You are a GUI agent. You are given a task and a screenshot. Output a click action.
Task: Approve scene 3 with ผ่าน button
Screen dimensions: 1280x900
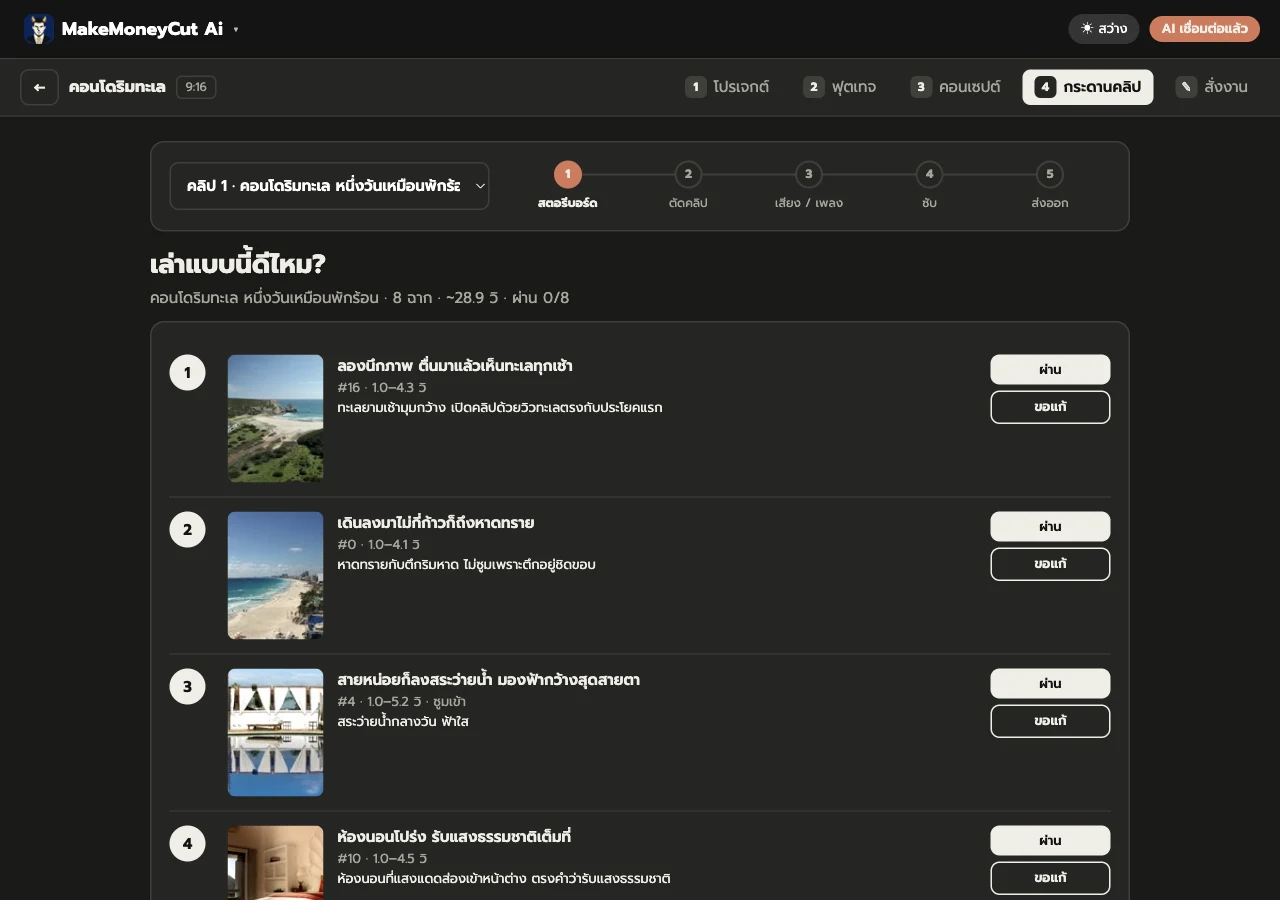point(1050,684)
